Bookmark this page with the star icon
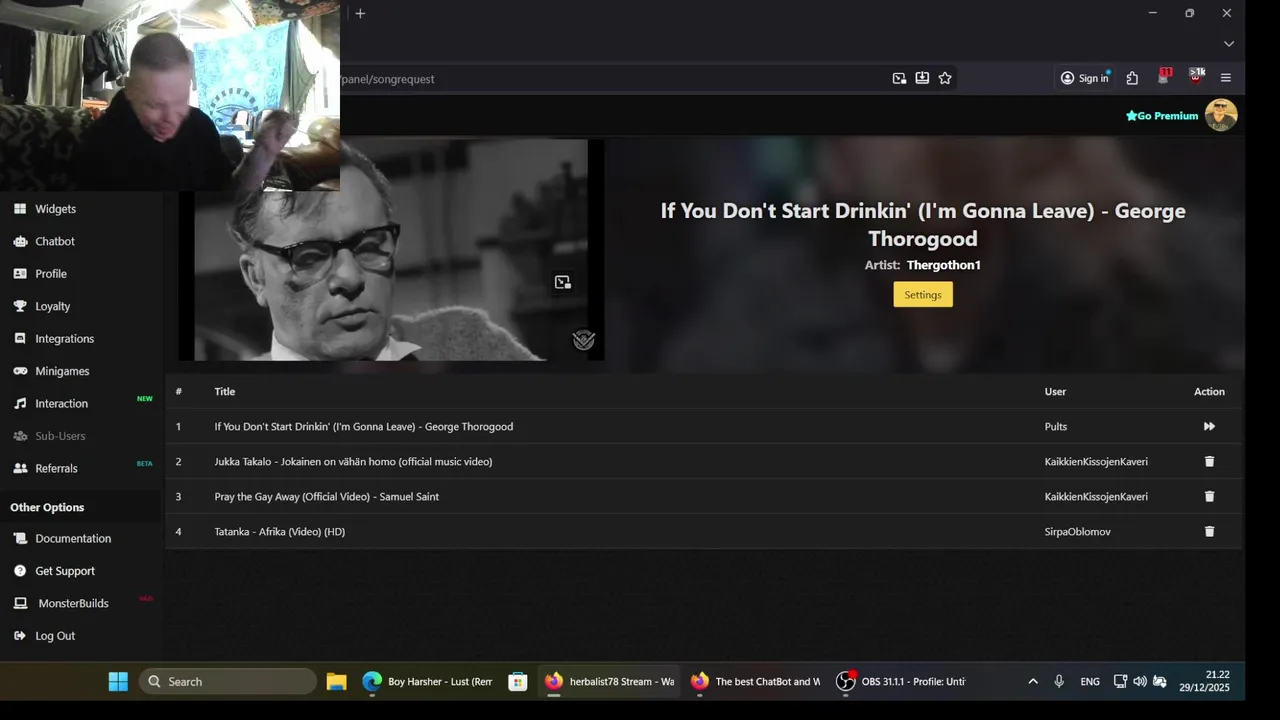This screenshot has width=1280, height=720. pyautogui.click(x=945, y=78)
